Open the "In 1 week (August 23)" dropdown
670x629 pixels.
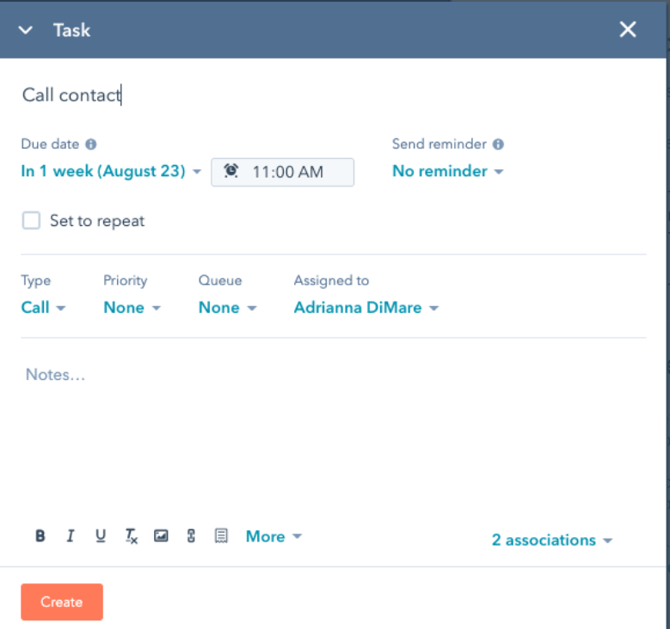pos(111,171)
